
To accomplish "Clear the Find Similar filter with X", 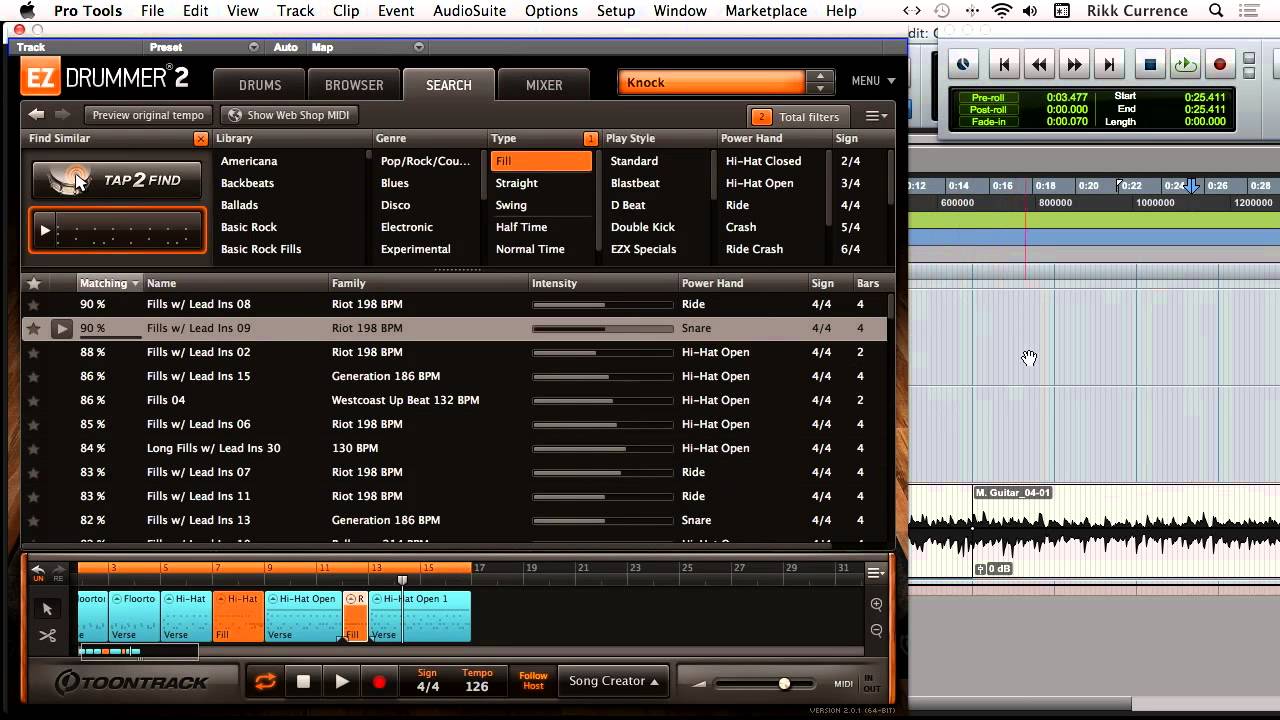I will pos(201,139).
